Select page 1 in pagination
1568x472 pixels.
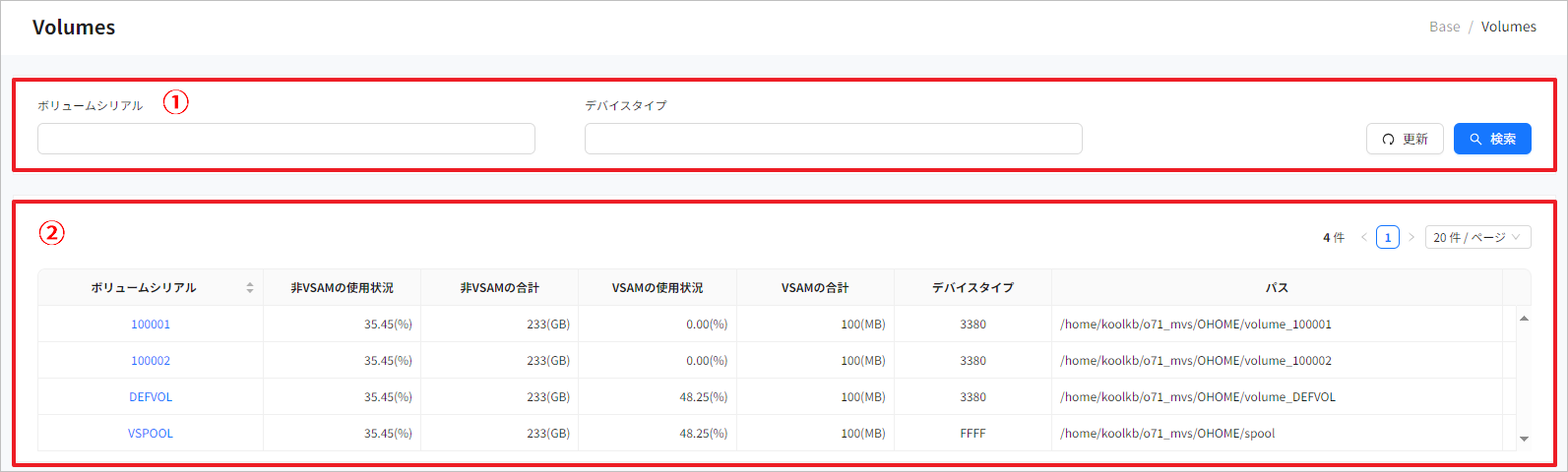tap(1388, 238)
